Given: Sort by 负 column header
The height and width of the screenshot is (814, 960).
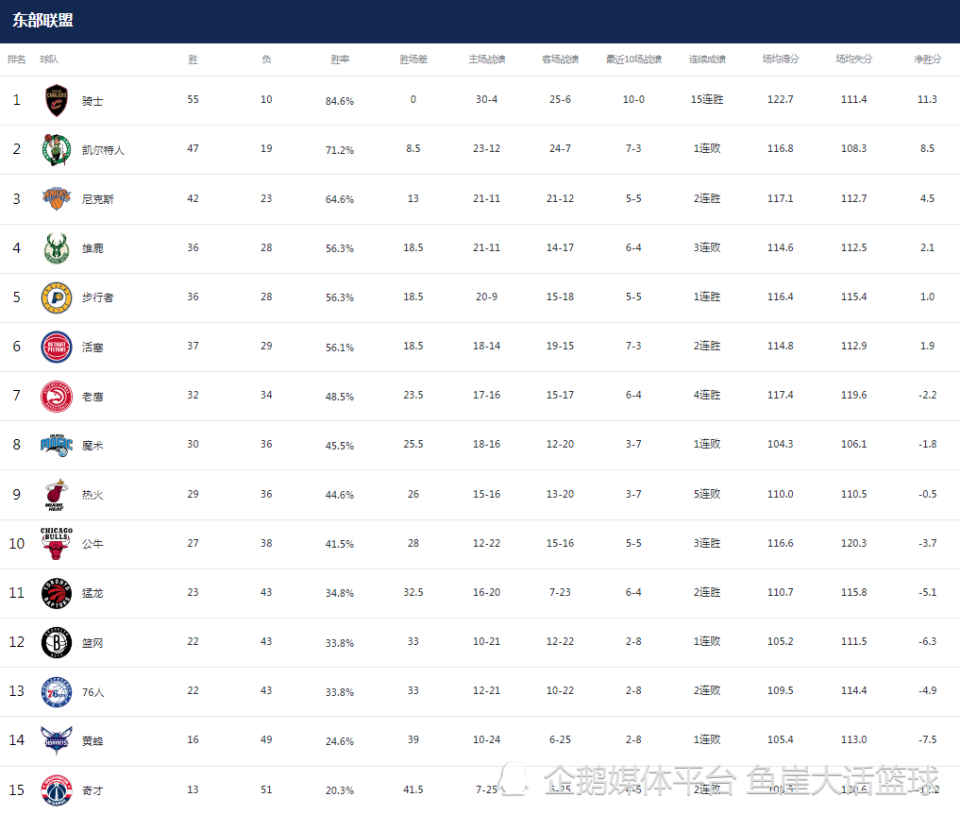Looking at the screenshot, I should tap(266, 59).
